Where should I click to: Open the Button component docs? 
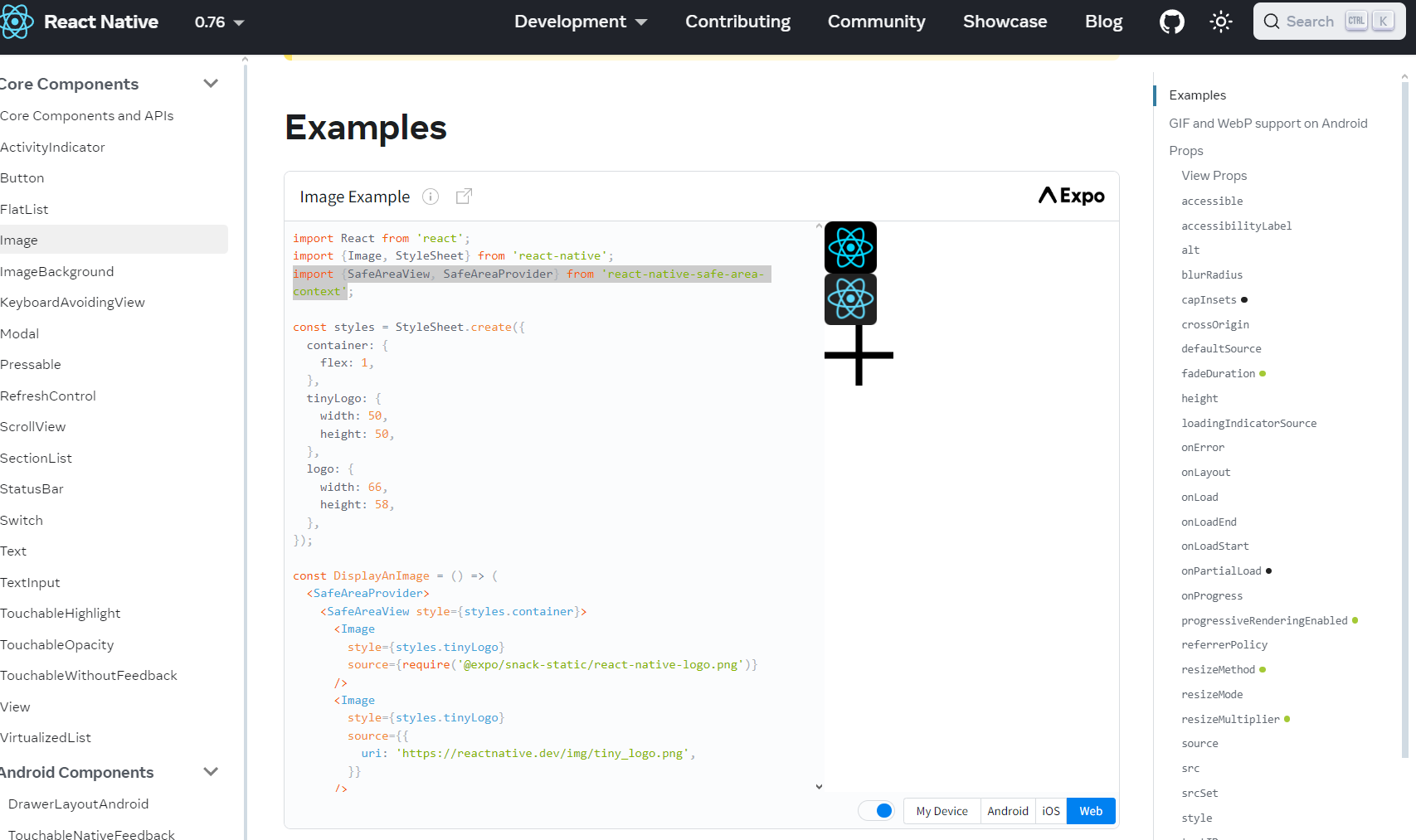coord(22,178)
